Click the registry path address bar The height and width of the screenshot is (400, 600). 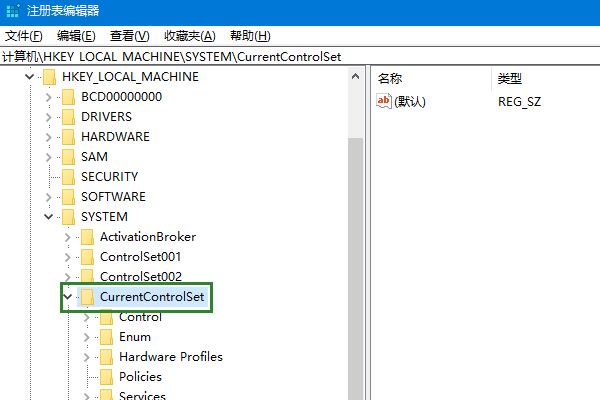300,57
